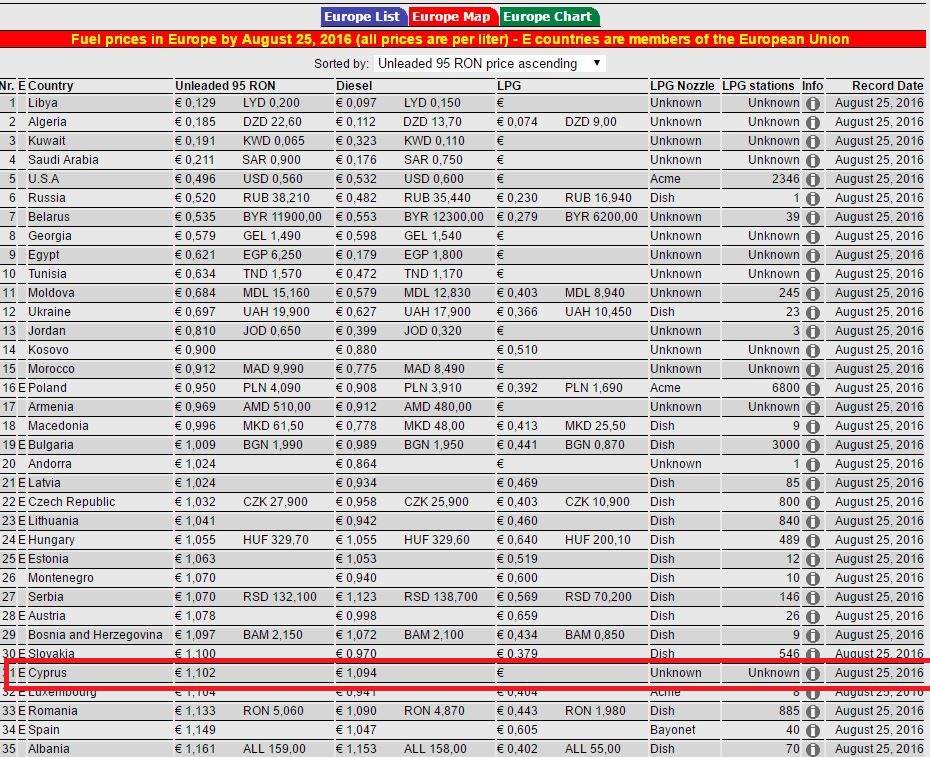Open info icon in Bosnia and Herzegovina row

coord(813,635)
